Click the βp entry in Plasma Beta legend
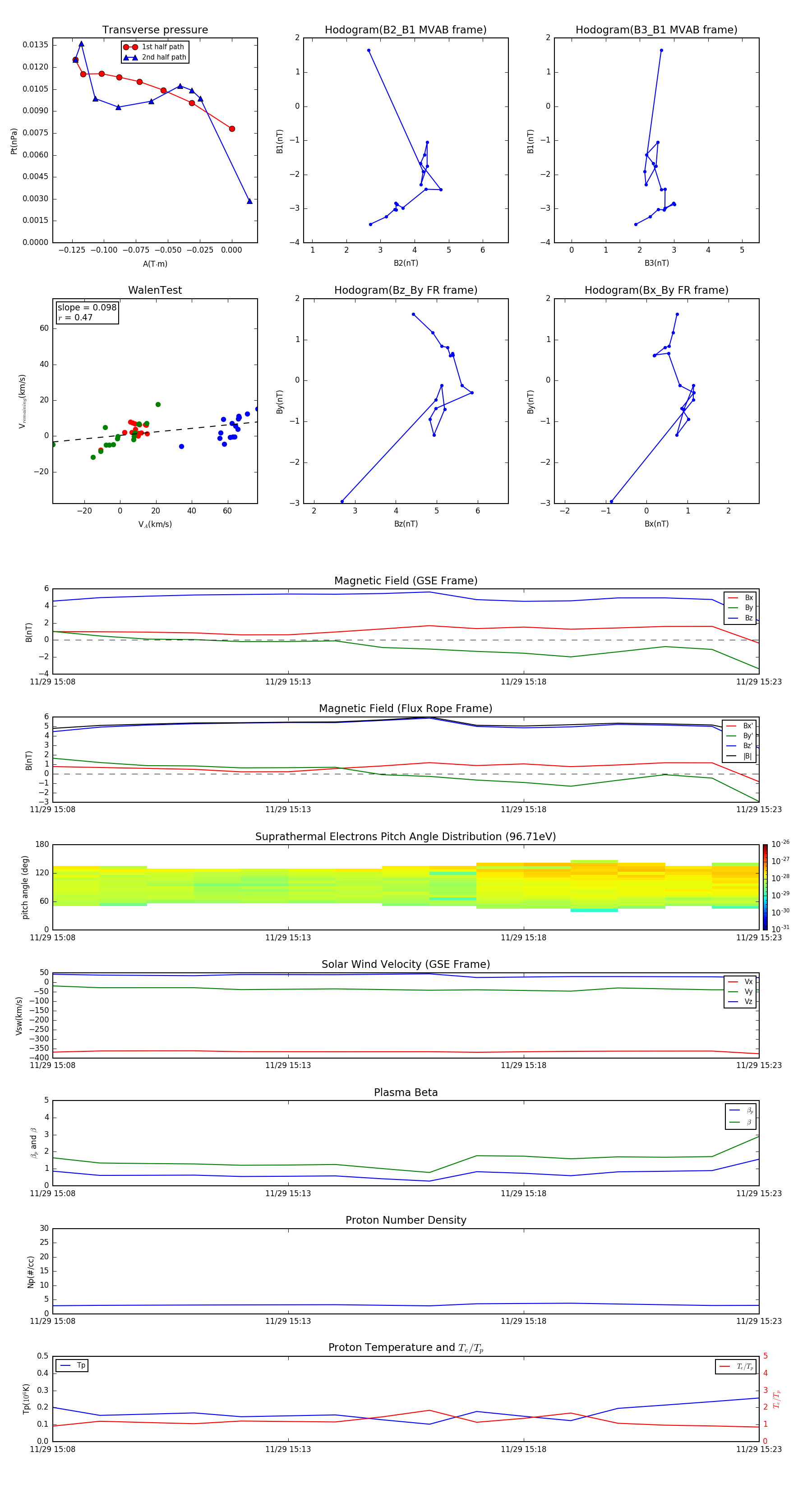The height and width of the screenshot is (1489, 812). (741, 1110)
